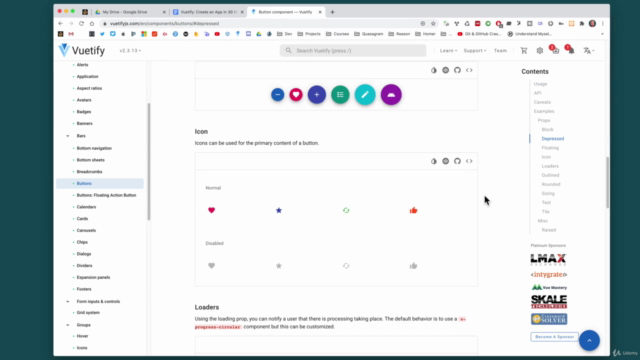Click the pink heart floating button
Image resolution: width=640 pixels, height=360 pixels.
pos(296,95)
